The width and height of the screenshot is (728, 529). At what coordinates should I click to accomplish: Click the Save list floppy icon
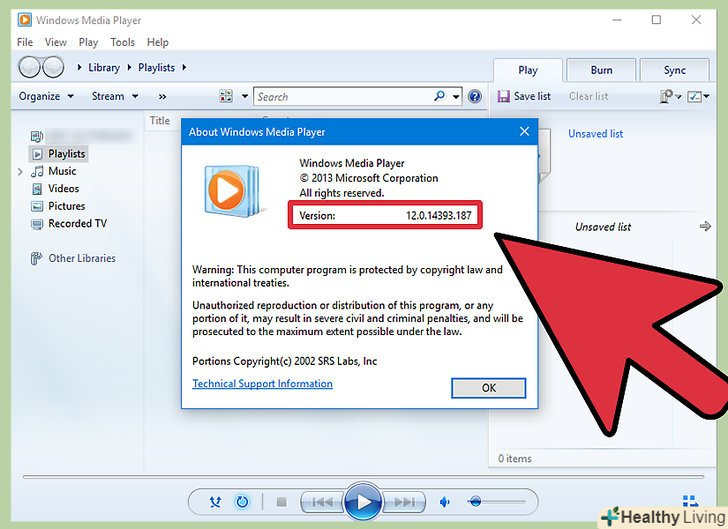pyautogui.click(x=503, y=96)
